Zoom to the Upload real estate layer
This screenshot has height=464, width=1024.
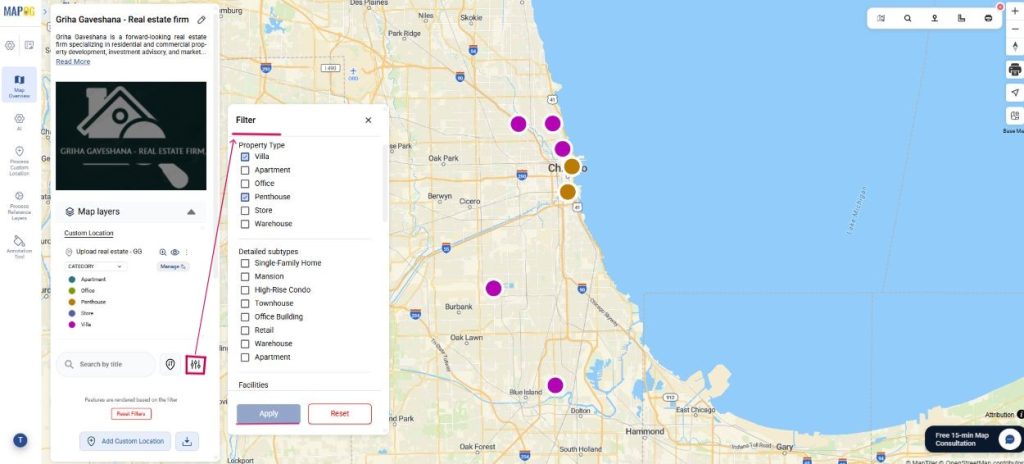pos(163,252)
